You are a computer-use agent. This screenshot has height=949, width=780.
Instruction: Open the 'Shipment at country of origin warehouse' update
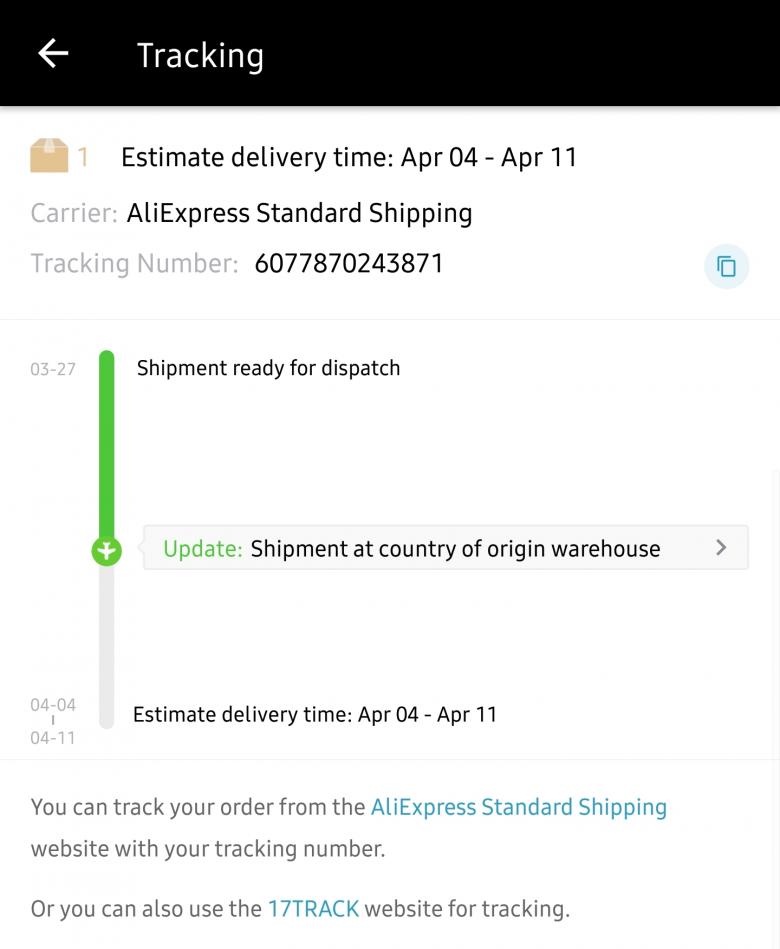point(455,549)
